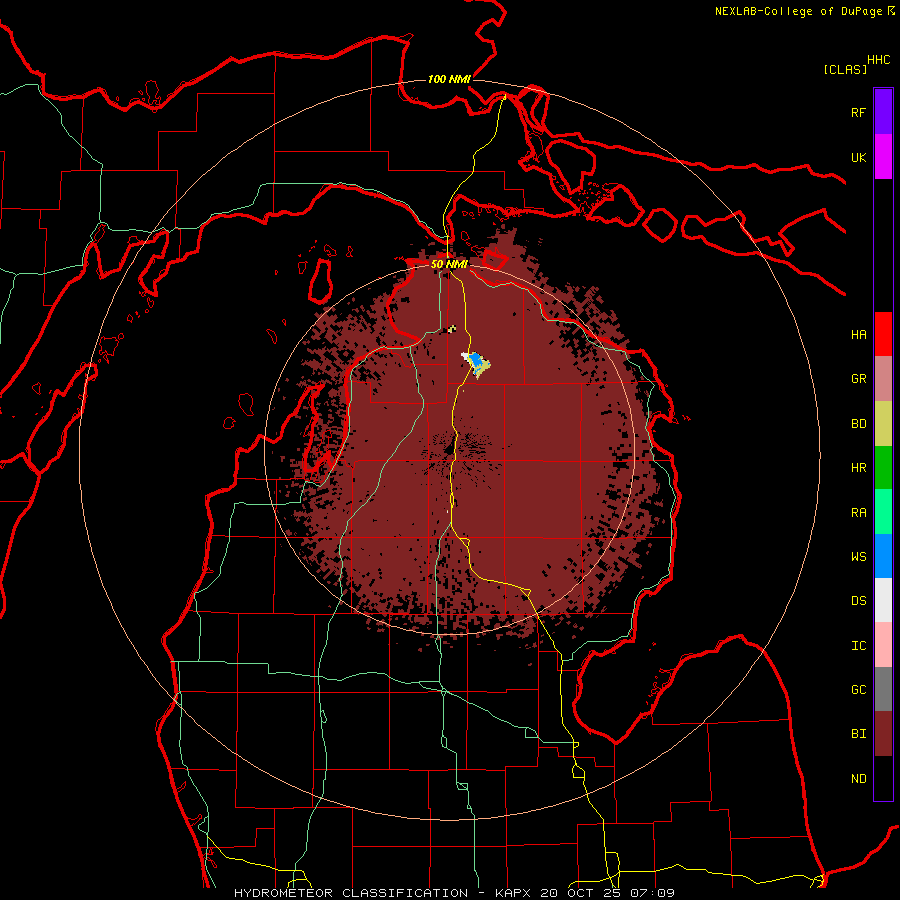The height and width of the screenshot is (900, 900).
Task: Select the BD yellow legend block
Action: click(x=883, y=424)
